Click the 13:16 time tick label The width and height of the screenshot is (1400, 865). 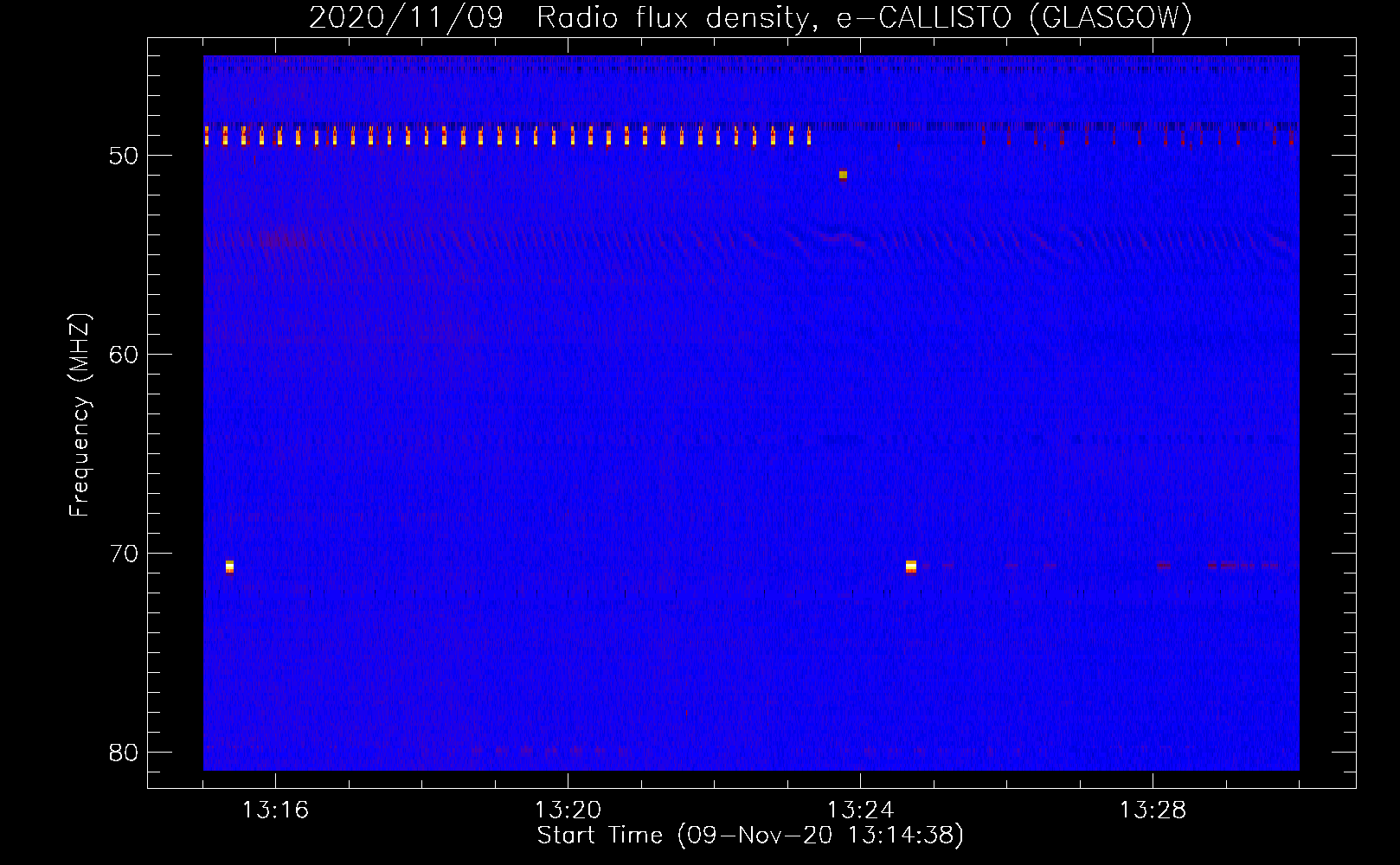(x=275, y=811)
